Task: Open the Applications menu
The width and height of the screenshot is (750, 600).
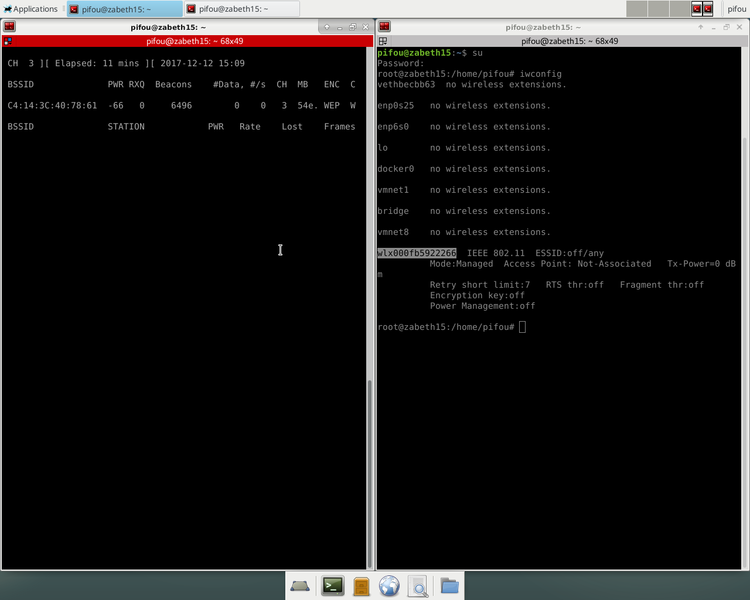Action: pyautogui.click(x=30, y=9)
